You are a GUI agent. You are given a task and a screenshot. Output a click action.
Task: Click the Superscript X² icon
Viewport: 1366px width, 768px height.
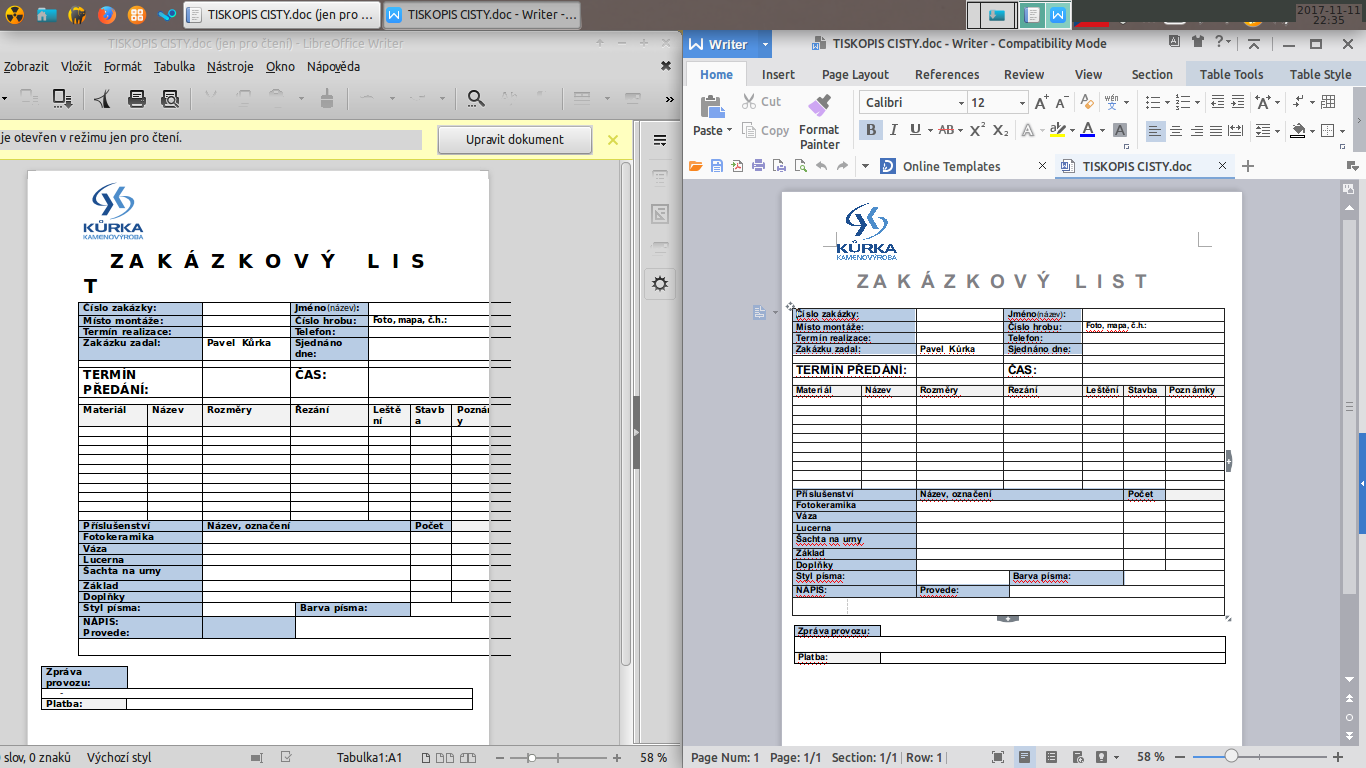coord(976,130)
